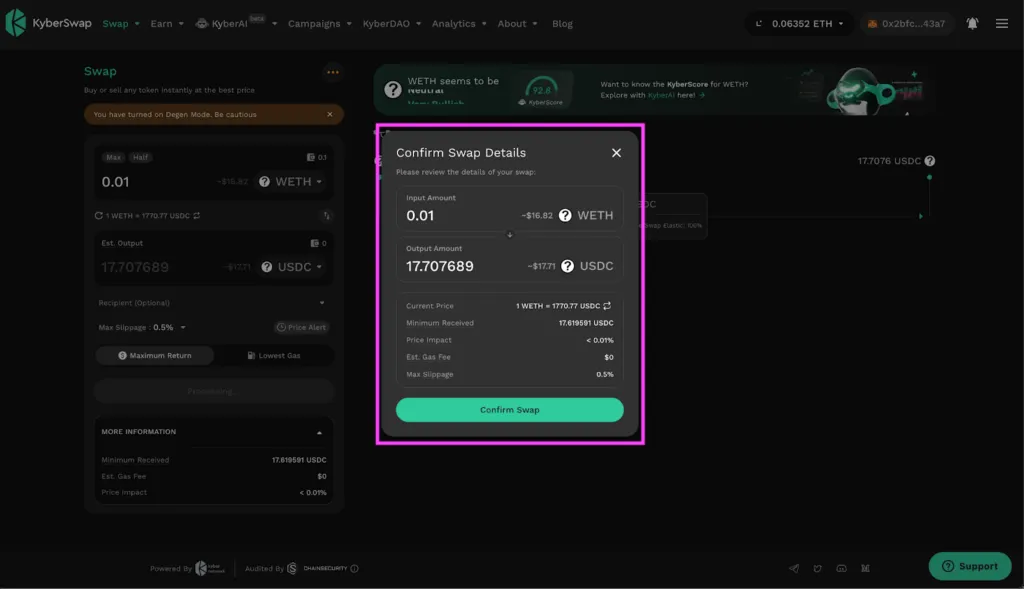Click the KyberSwap logo

pyautogui.click(x=48, y=23)
